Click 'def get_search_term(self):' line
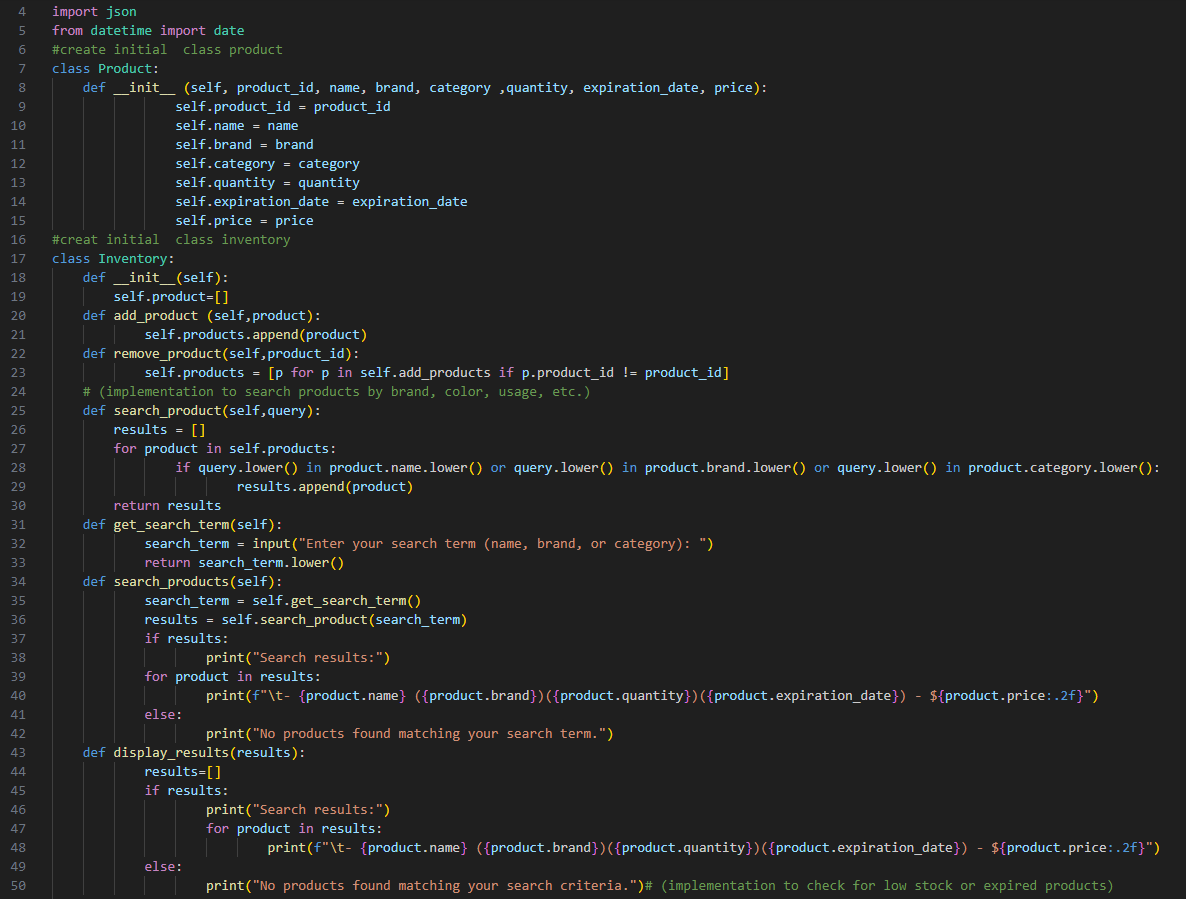Screen dimensions: 1186x899 182,524
